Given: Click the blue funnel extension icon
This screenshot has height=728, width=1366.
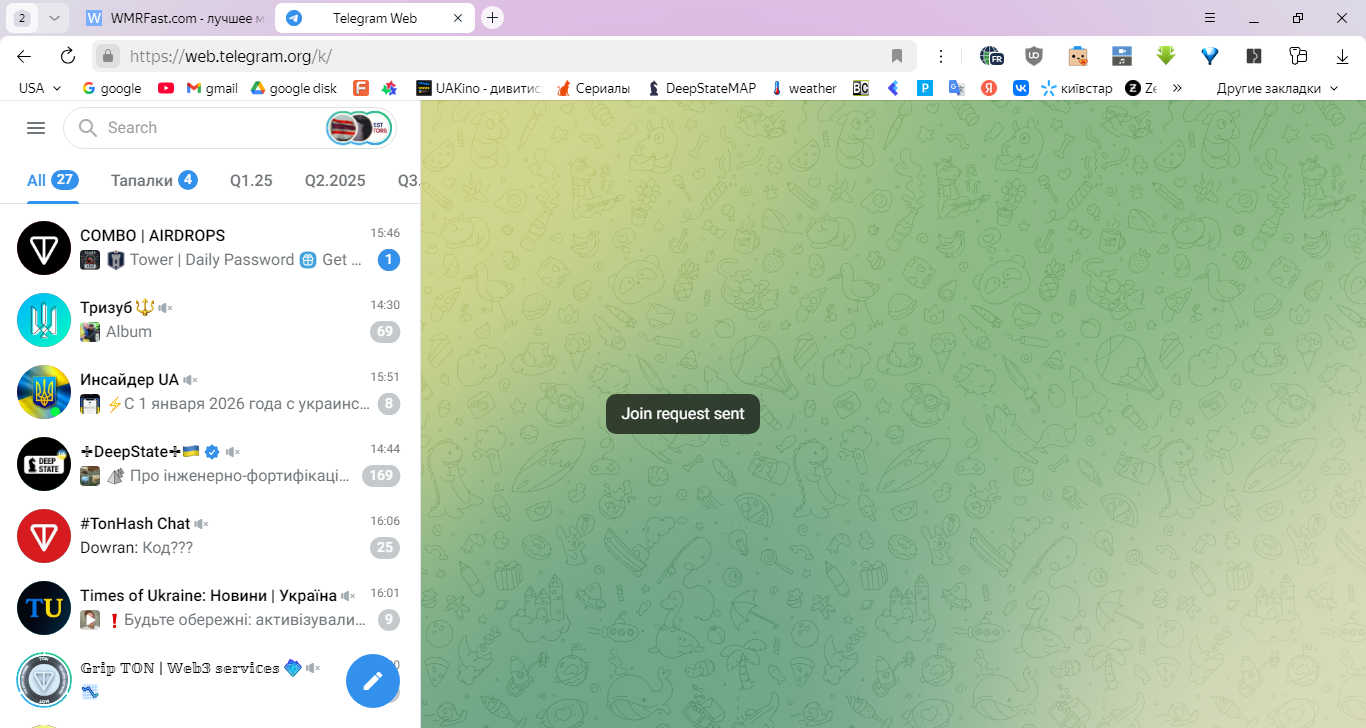Looking at the screenshot, I should 1210,56.
